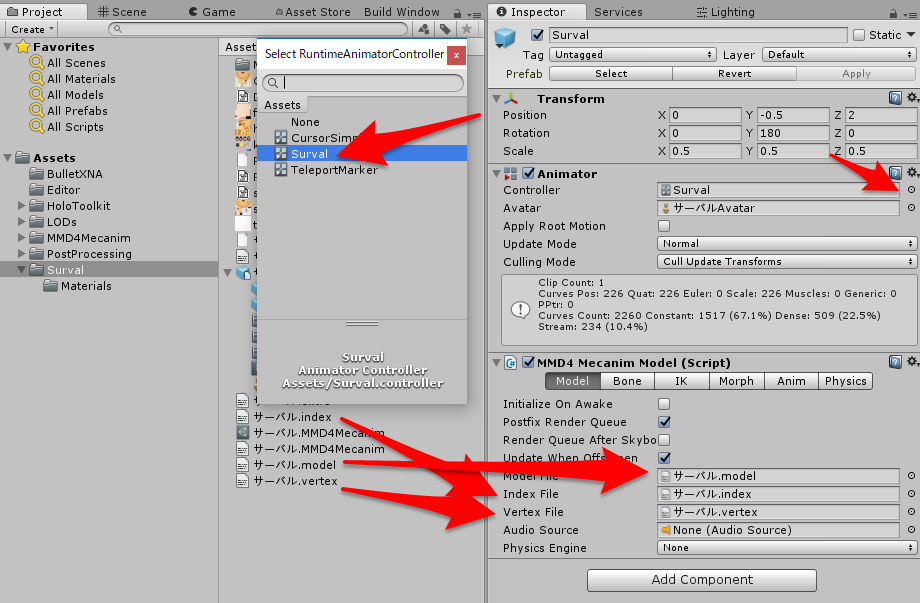The width and height of the screenshot is (920, 603).
Task: Click Surval GameObject cube icon
Action: 505,38
